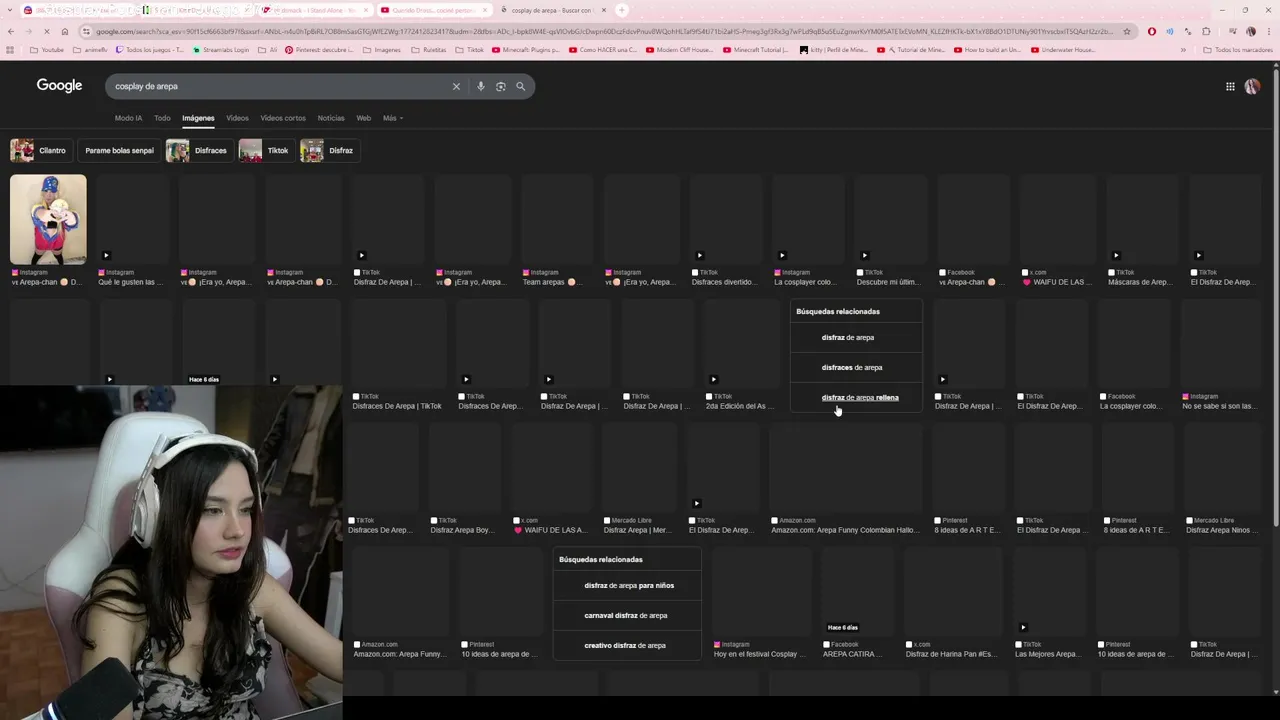Open the Tiktok bookmark folder

(469, 50)
